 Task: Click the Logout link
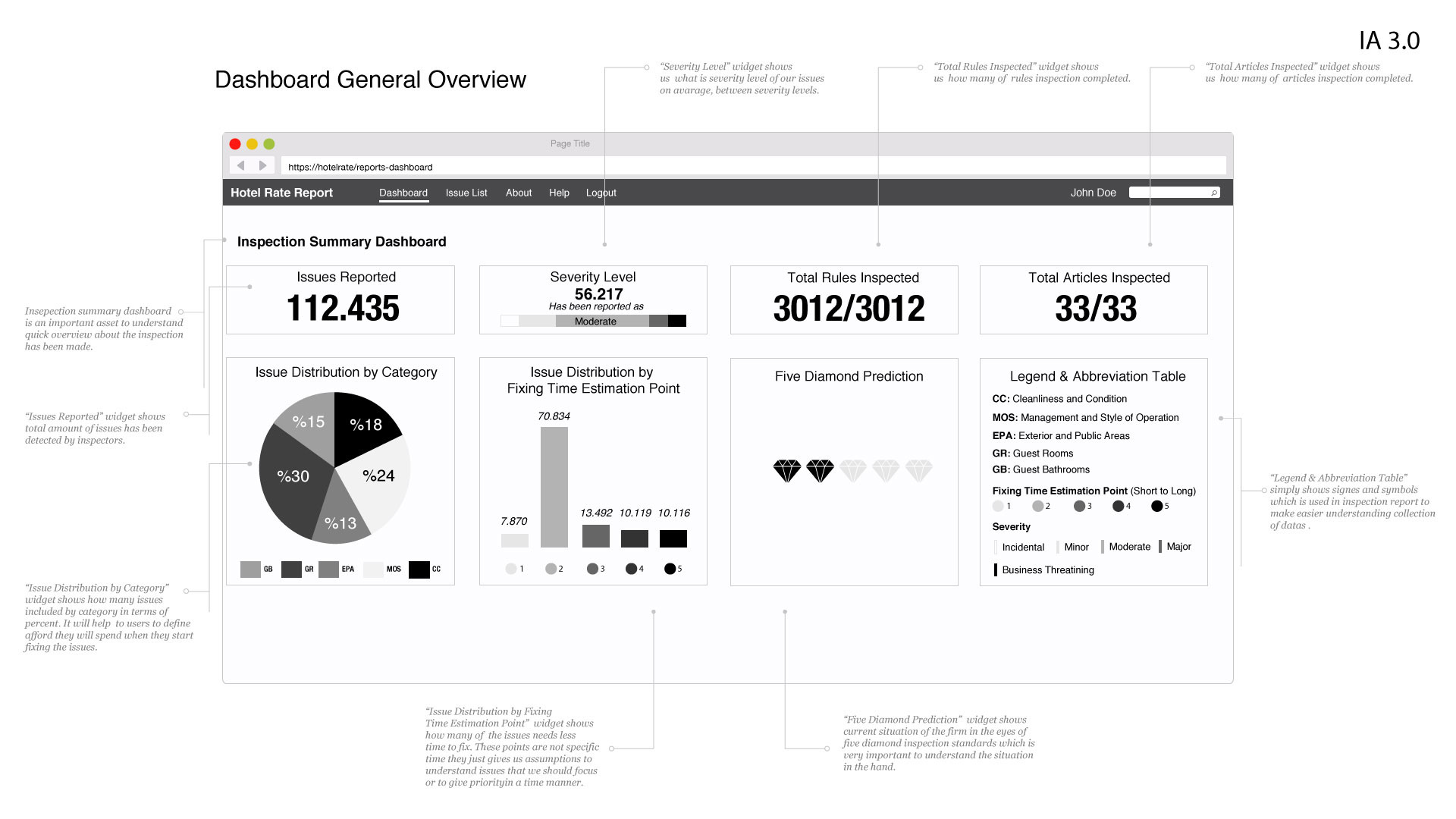click(601, 193)
